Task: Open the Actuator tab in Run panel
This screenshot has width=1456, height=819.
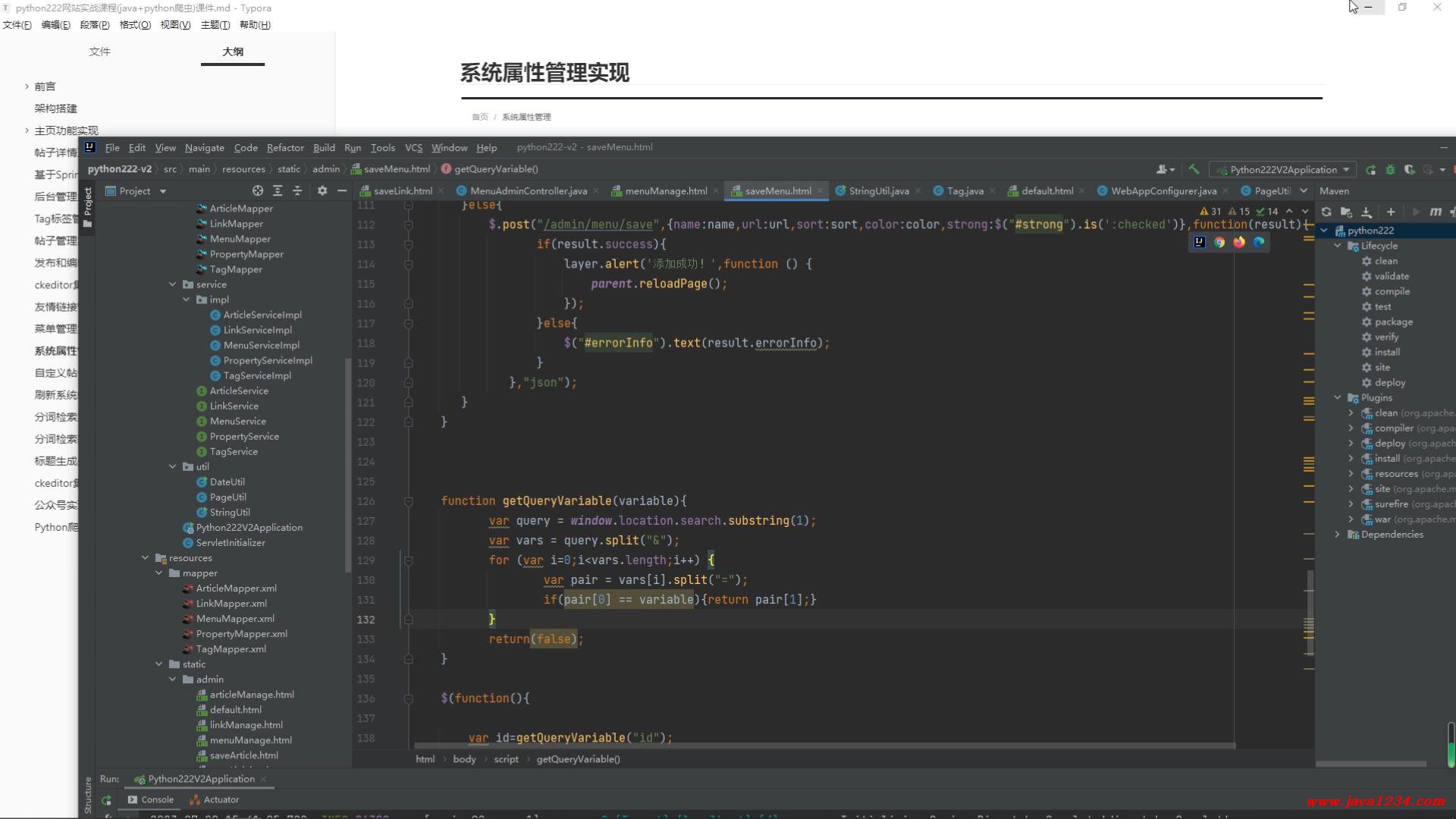Action: click(x=215, y=800)
